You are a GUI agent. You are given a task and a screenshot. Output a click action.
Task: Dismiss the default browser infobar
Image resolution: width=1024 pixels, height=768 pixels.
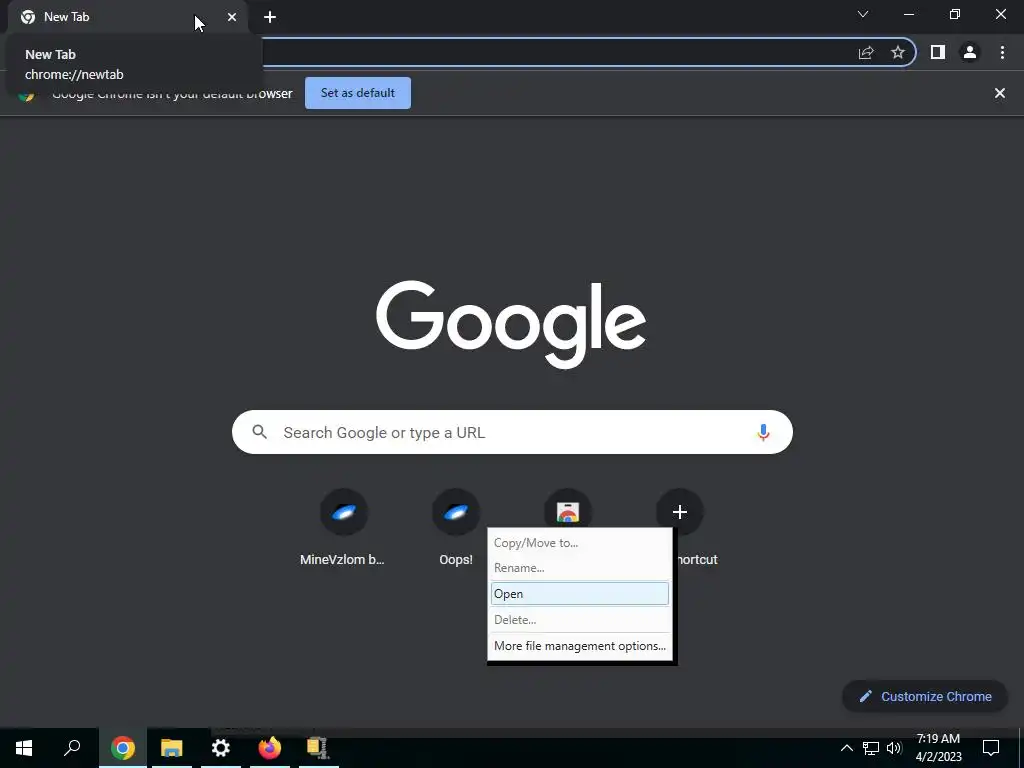click(x=1000, y=93)
